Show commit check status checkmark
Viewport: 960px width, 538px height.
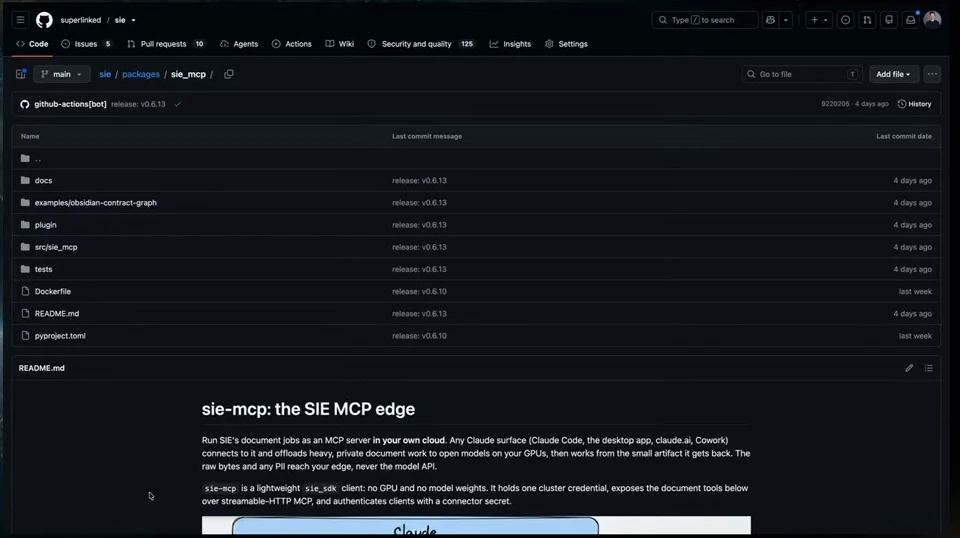click(x=178, y=104)
